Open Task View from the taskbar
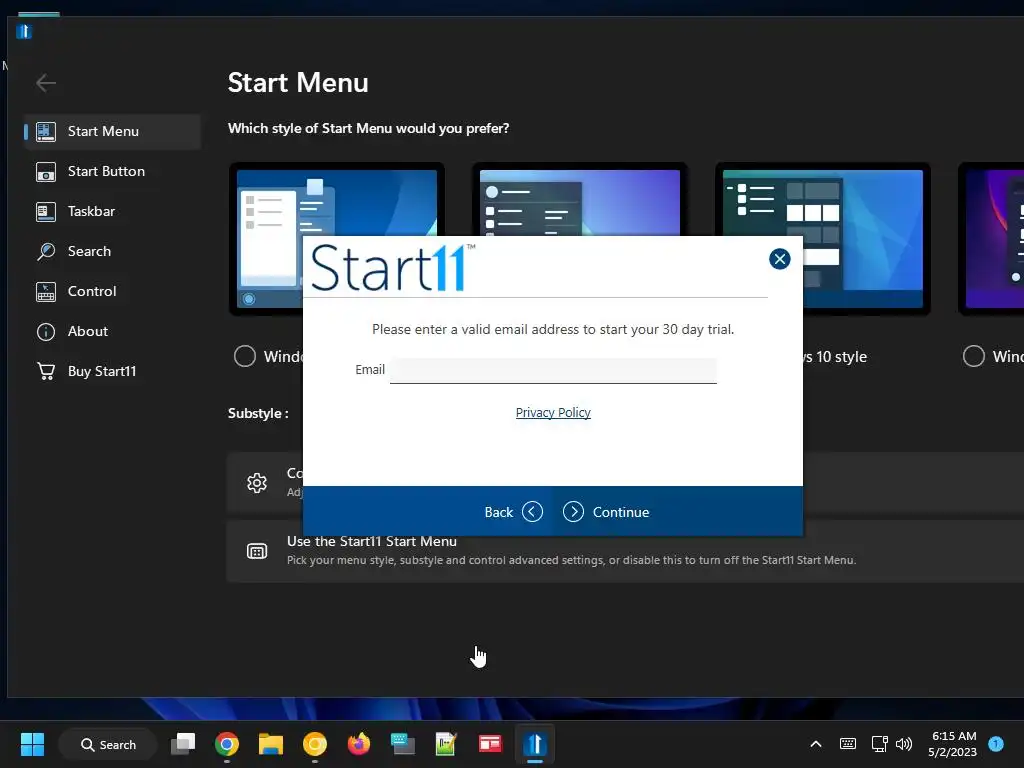 183,744
